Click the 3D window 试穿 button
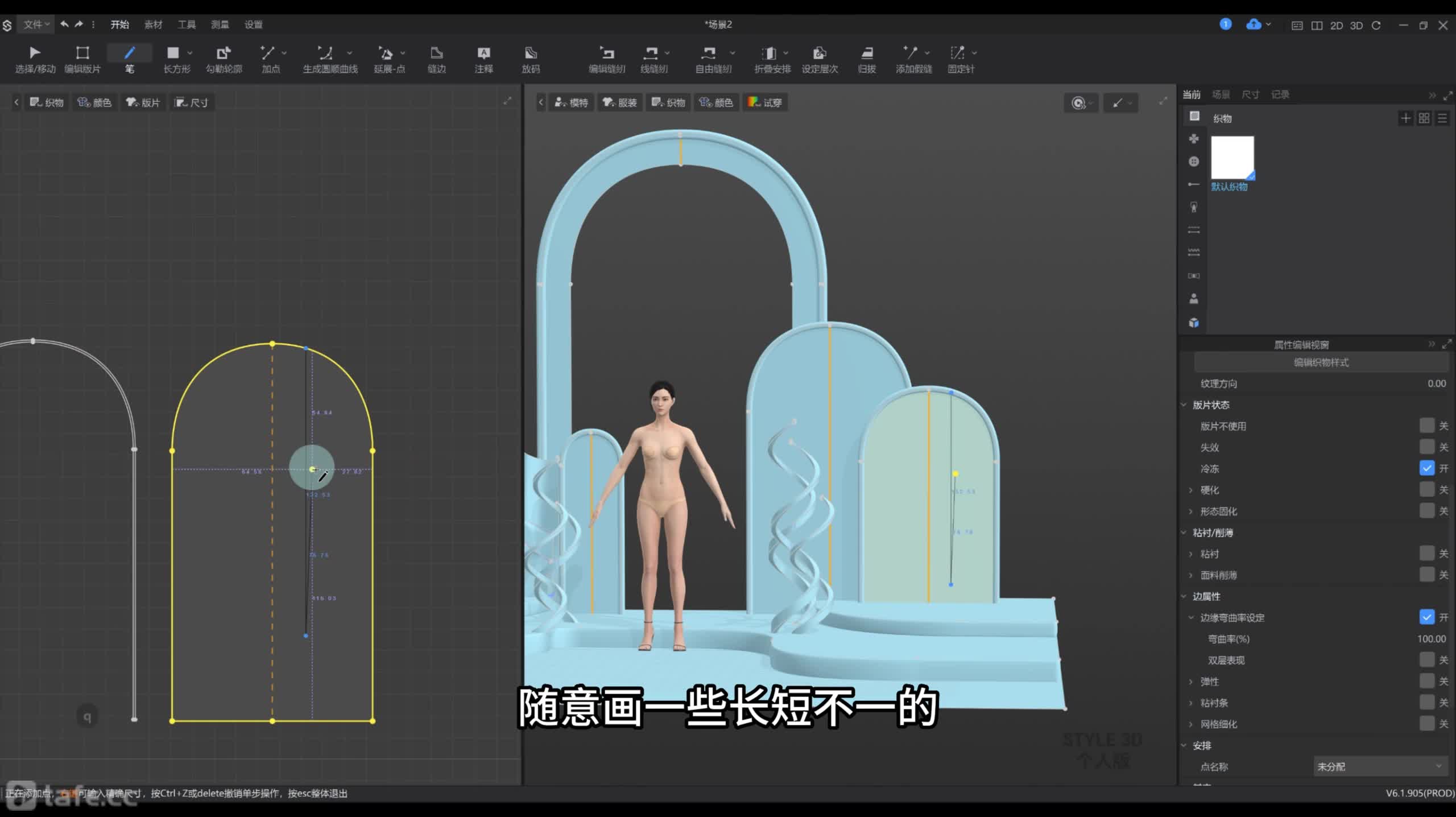The width and height of the screenshot is (1456, 817). [765, 102]
